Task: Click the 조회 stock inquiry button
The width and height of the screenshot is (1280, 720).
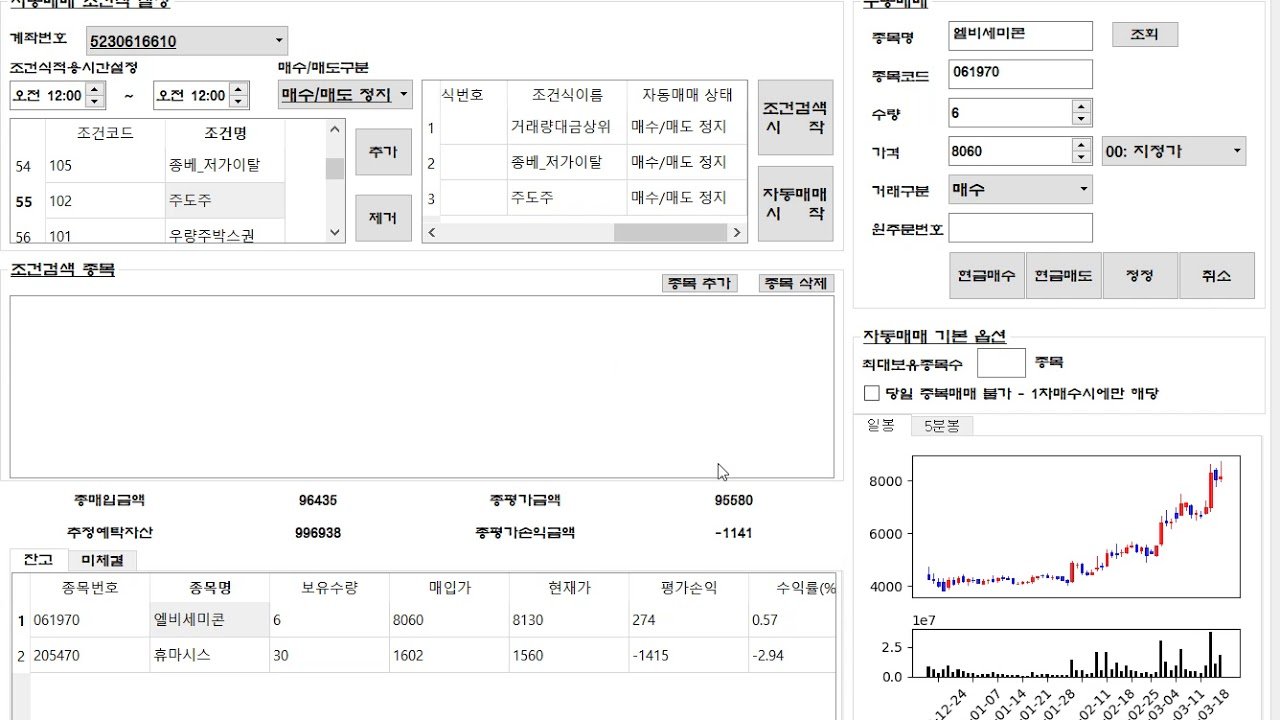Action: pos(1144,33)
